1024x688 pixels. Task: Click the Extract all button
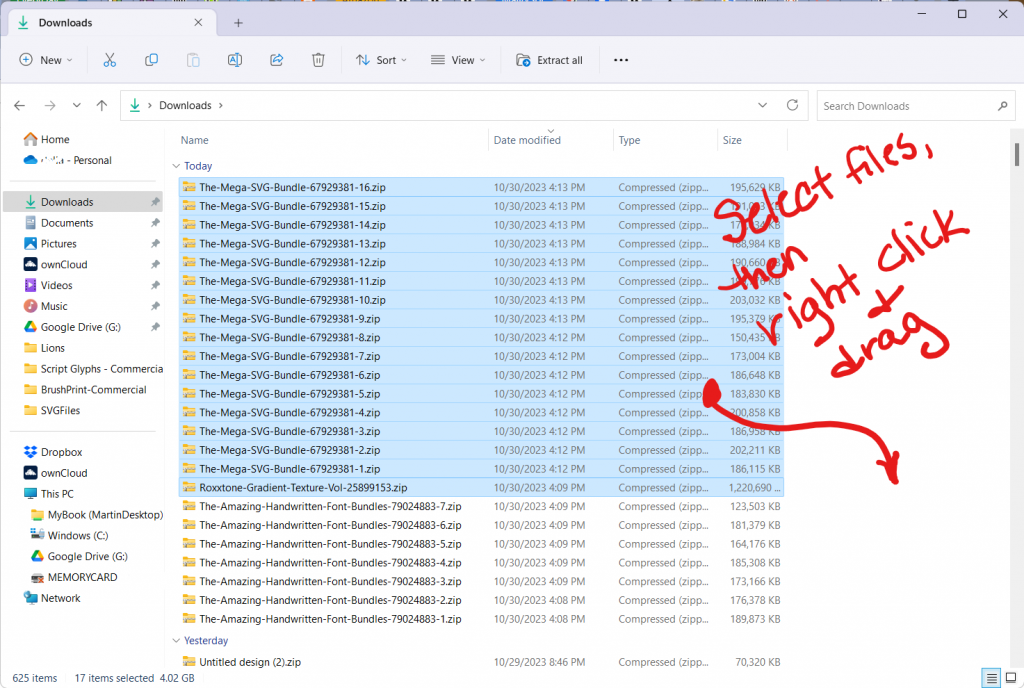549,60
